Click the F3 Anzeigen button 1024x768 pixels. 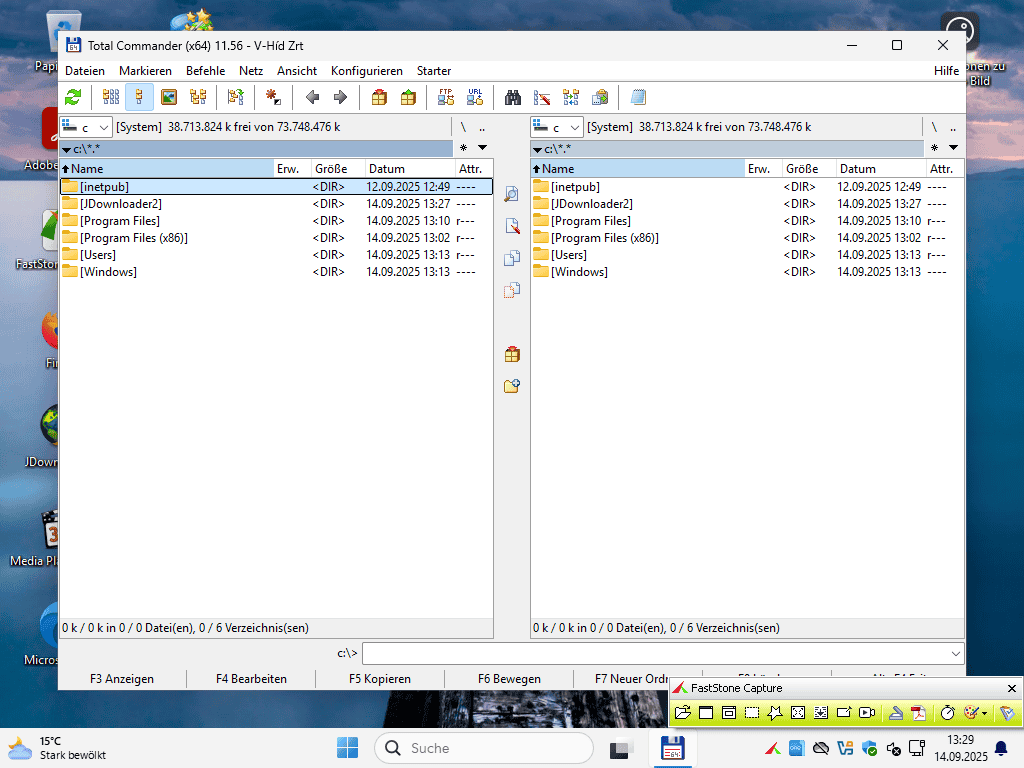tap(122, 679)
